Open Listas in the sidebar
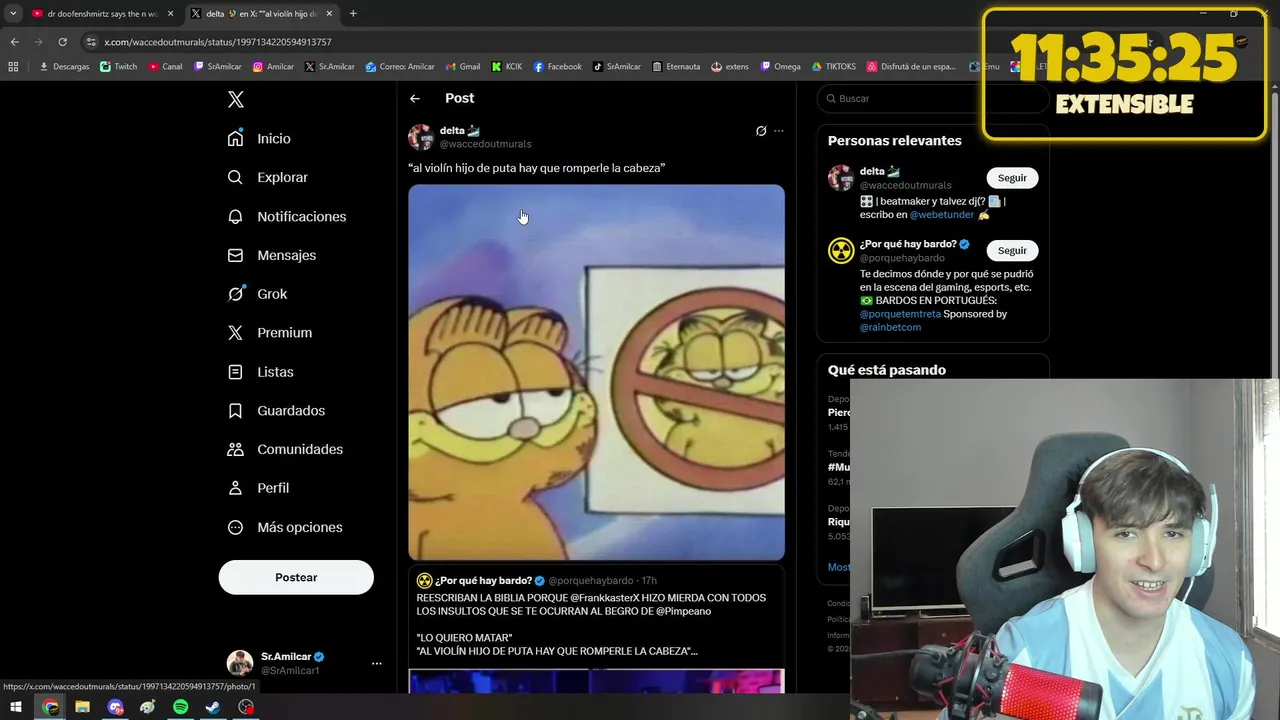1280x720 pixels. click(x=260, y=371)
